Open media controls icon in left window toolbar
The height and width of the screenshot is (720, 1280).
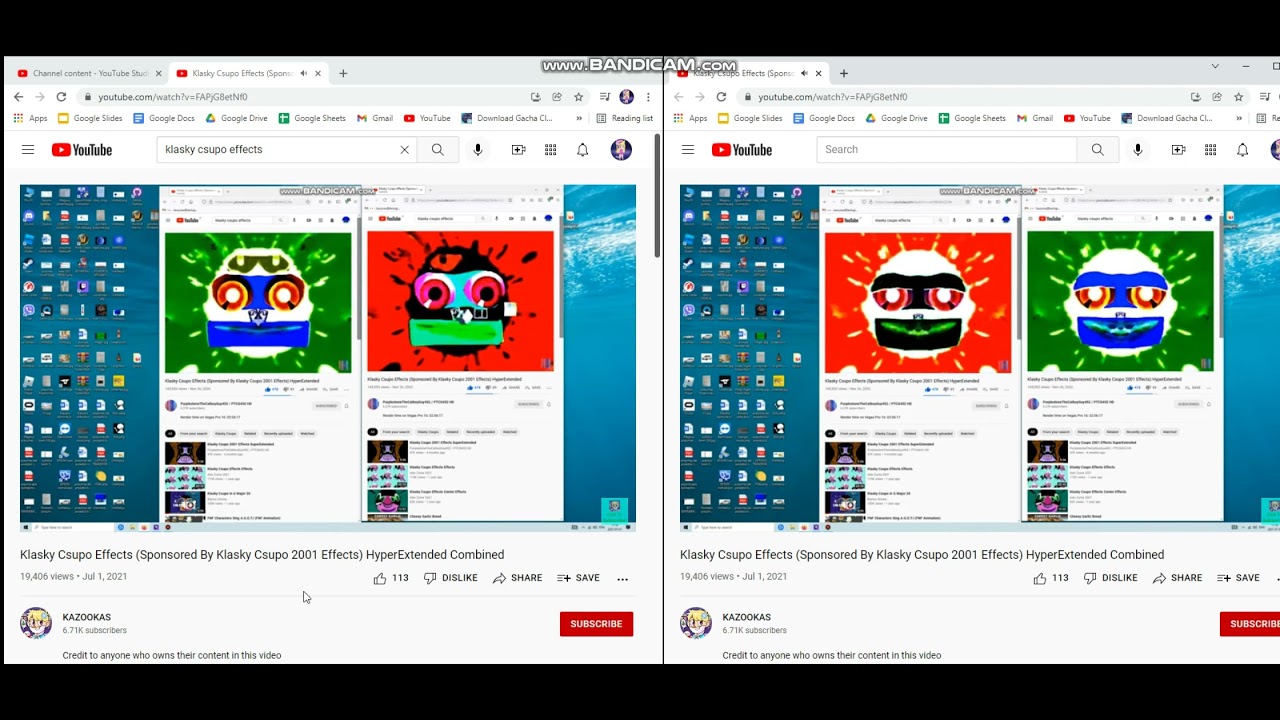(604, 97)
